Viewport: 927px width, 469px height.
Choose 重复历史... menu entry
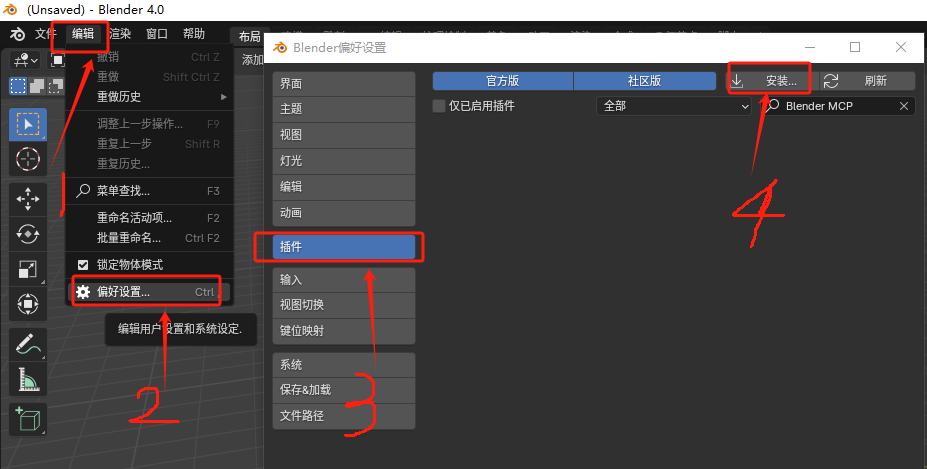click(x=150, y=163)
